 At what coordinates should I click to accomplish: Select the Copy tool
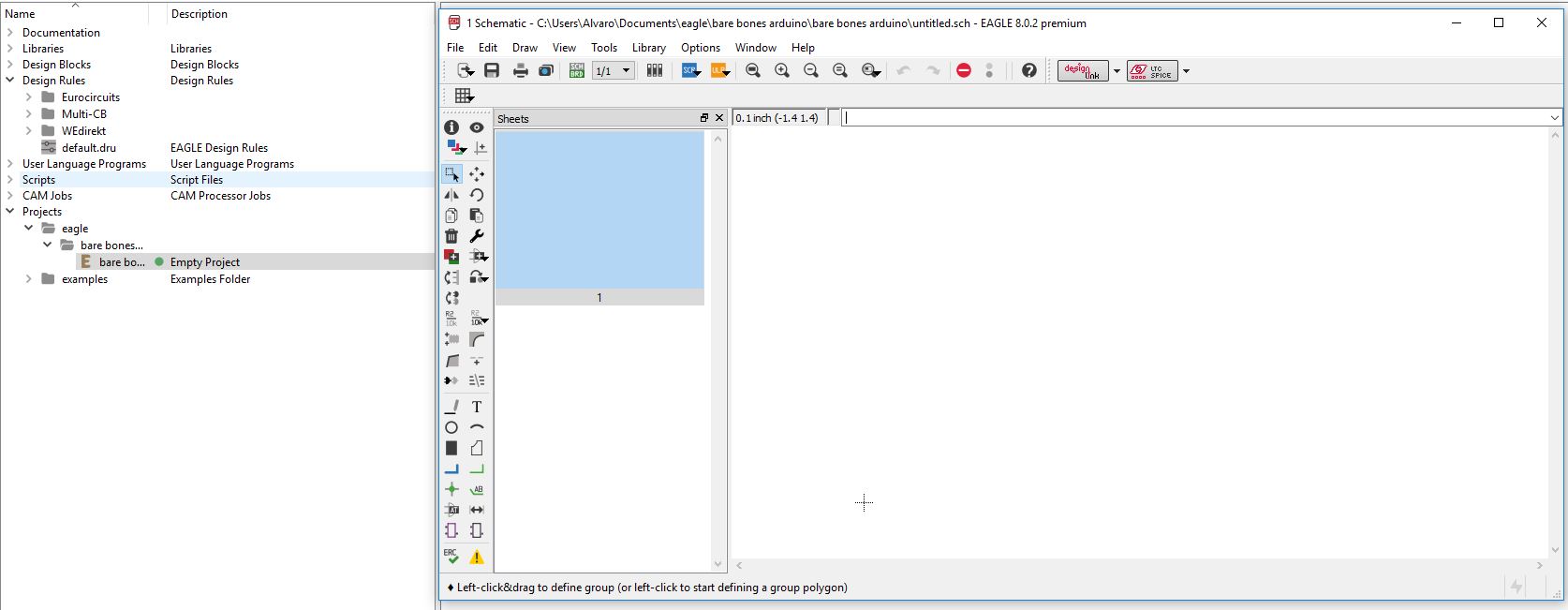(x=451, y=216)
